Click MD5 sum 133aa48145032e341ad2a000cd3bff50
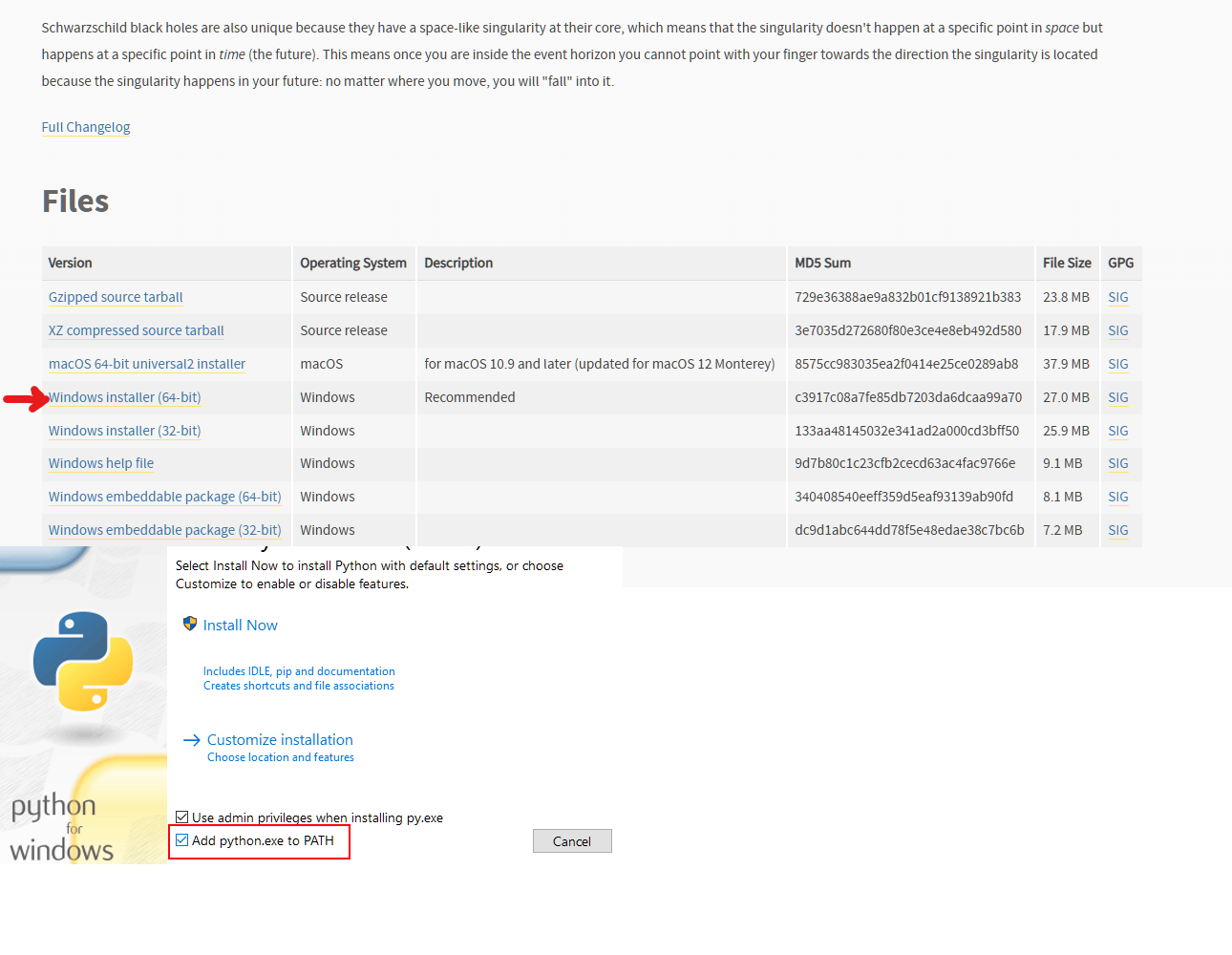This screenshot has height=955, width=1232. pos(907,431)
